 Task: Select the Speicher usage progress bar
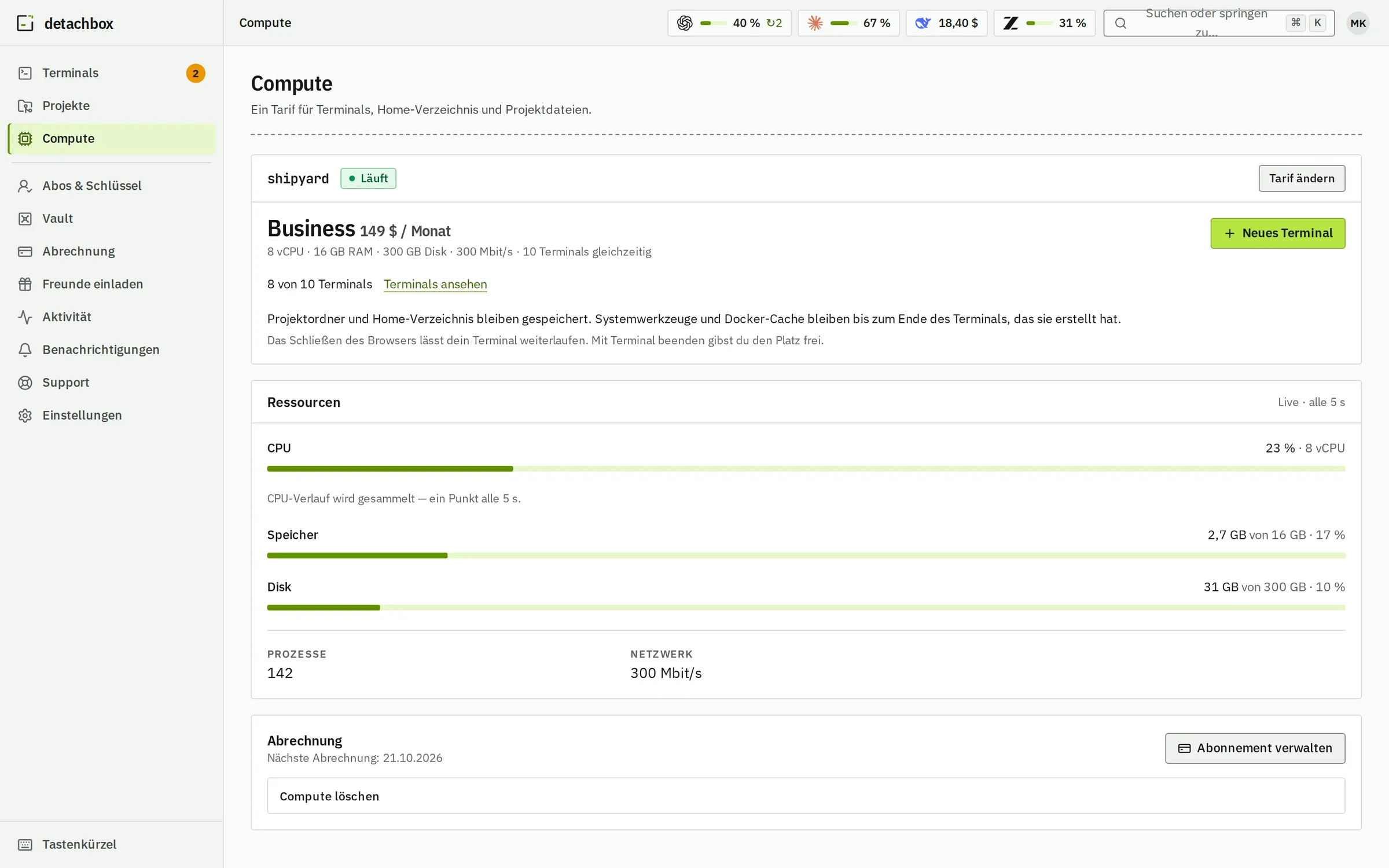[x=806, y=556]
